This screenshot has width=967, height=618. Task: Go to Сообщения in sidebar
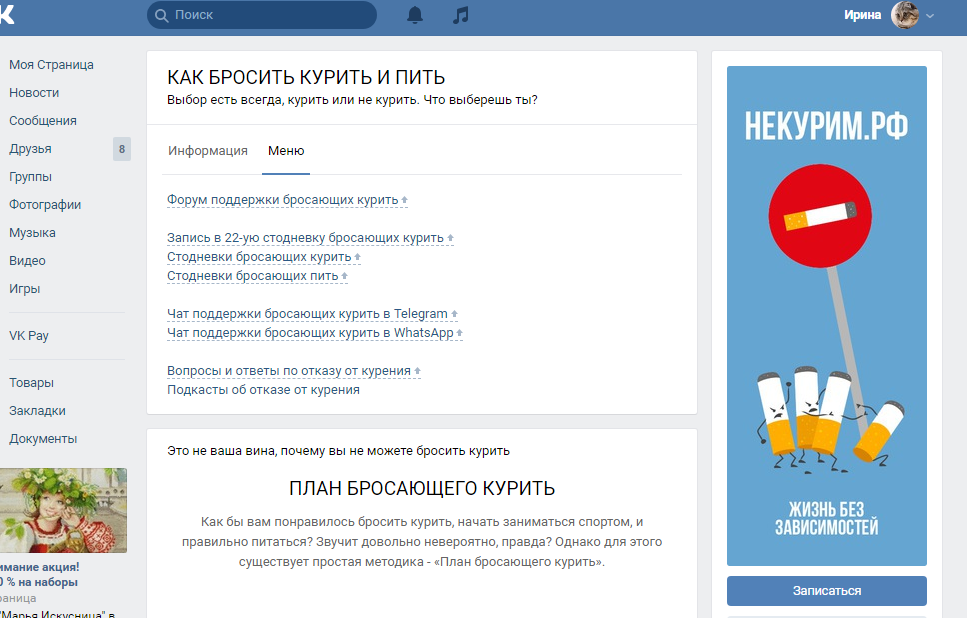click(x=43, y=121)
